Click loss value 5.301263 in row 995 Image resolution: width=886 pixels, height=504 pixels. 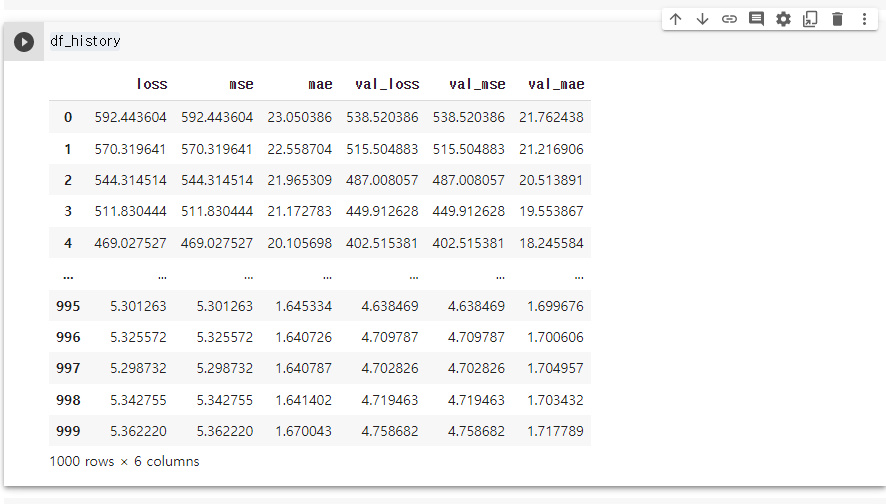[138, 306]
